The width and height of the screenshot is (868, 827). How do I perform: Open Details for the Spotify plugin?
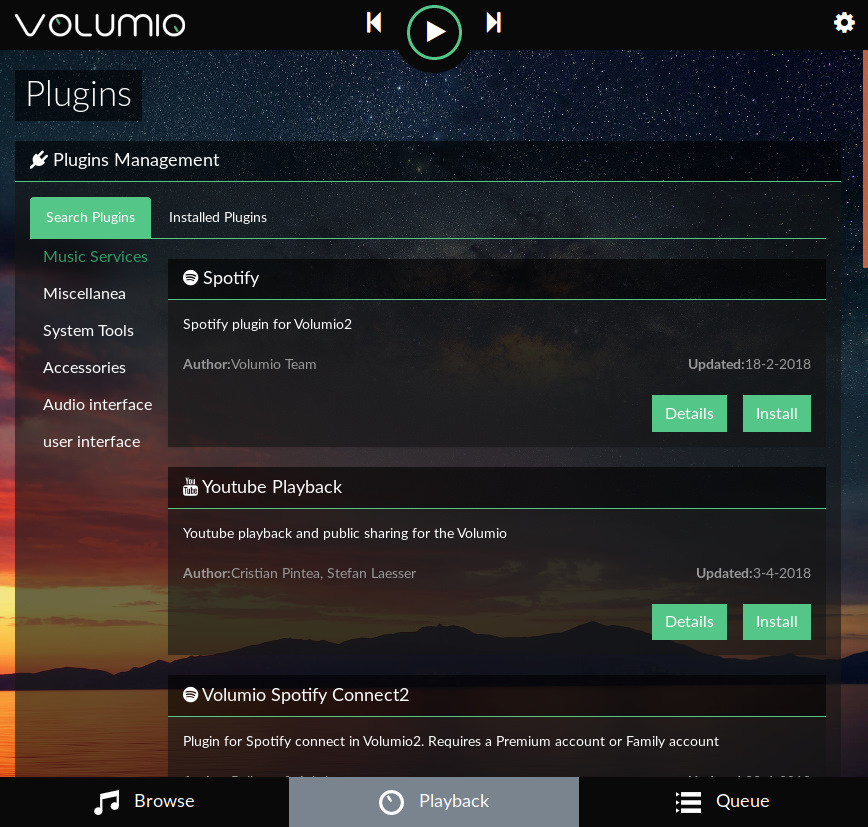[689, 414]
